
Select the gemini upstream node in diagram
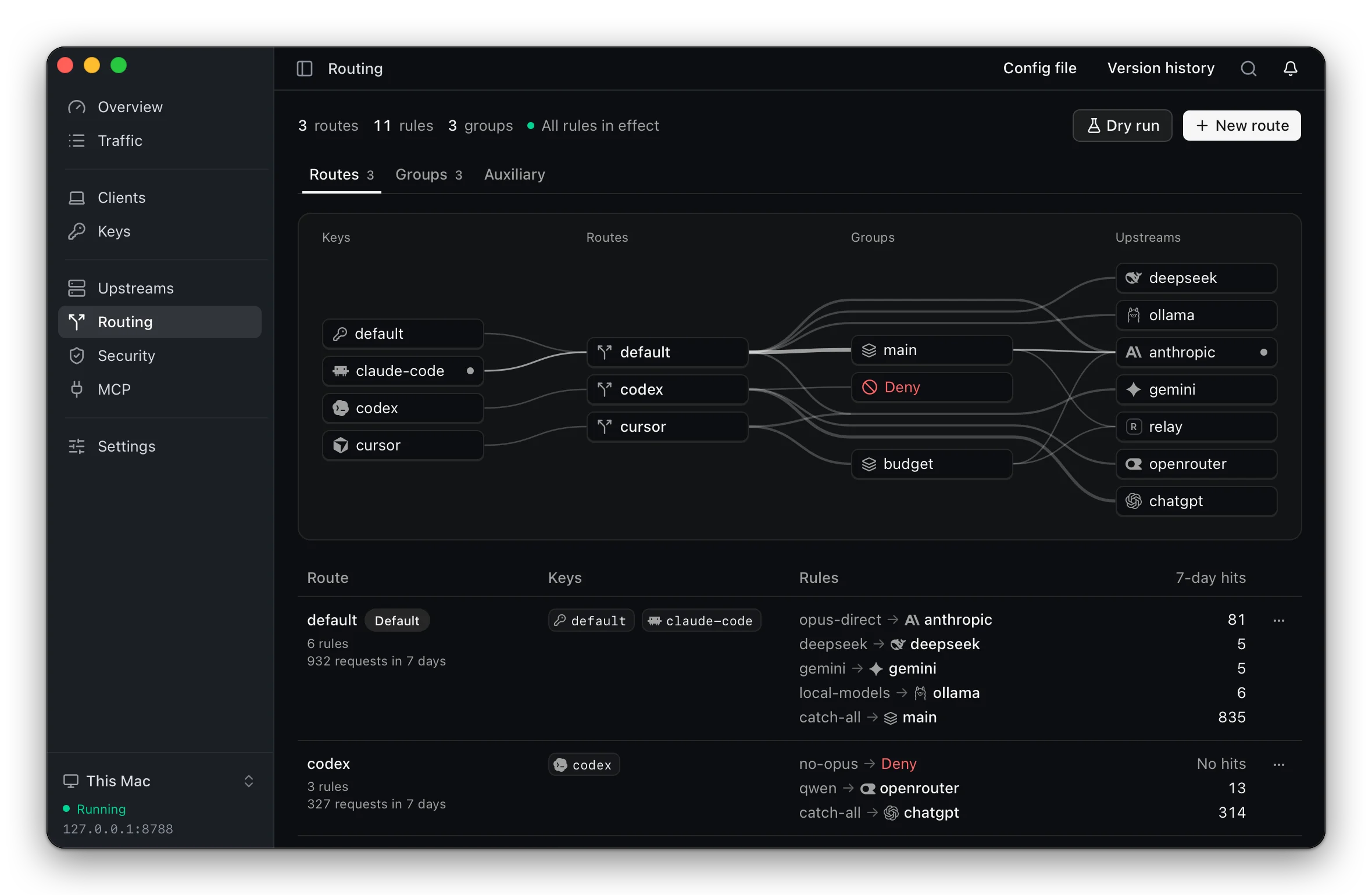[1196, 389]
